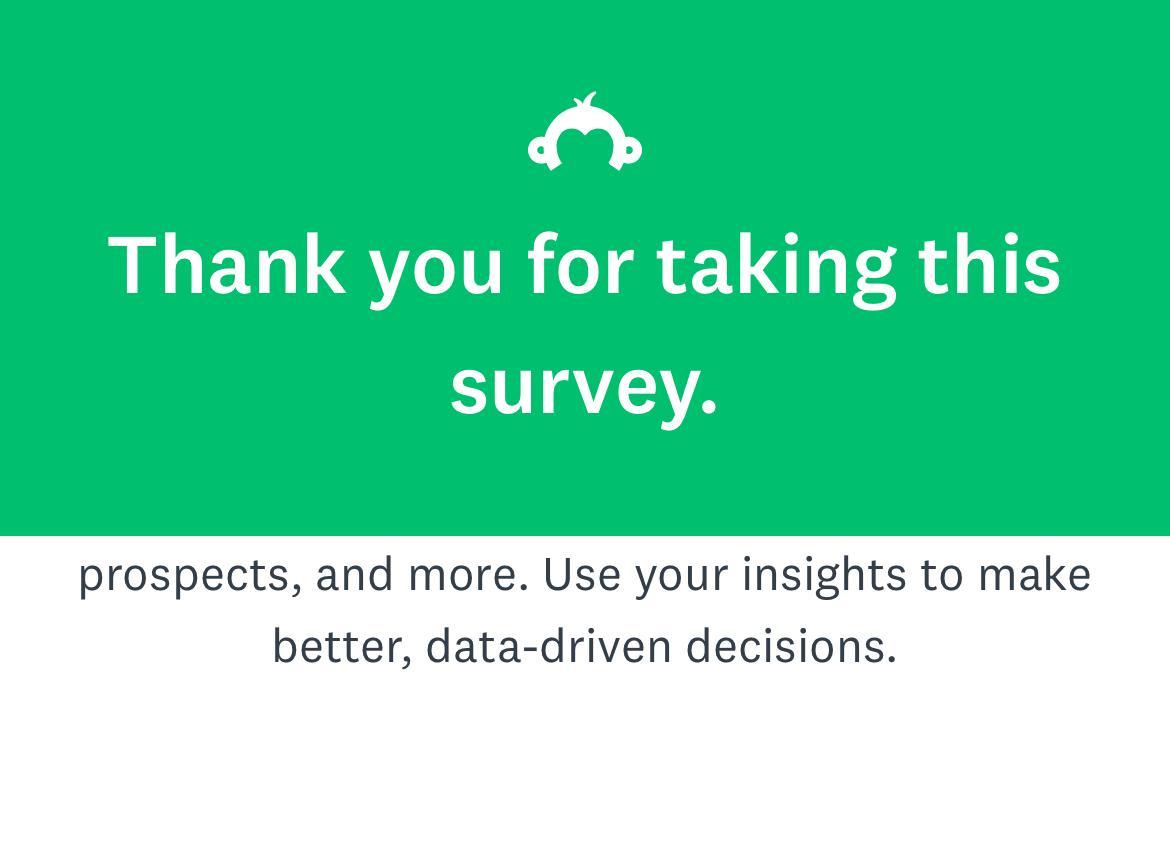
Task: Click the word "prospects," in the paragraph
Action: (x=190, y=576)
